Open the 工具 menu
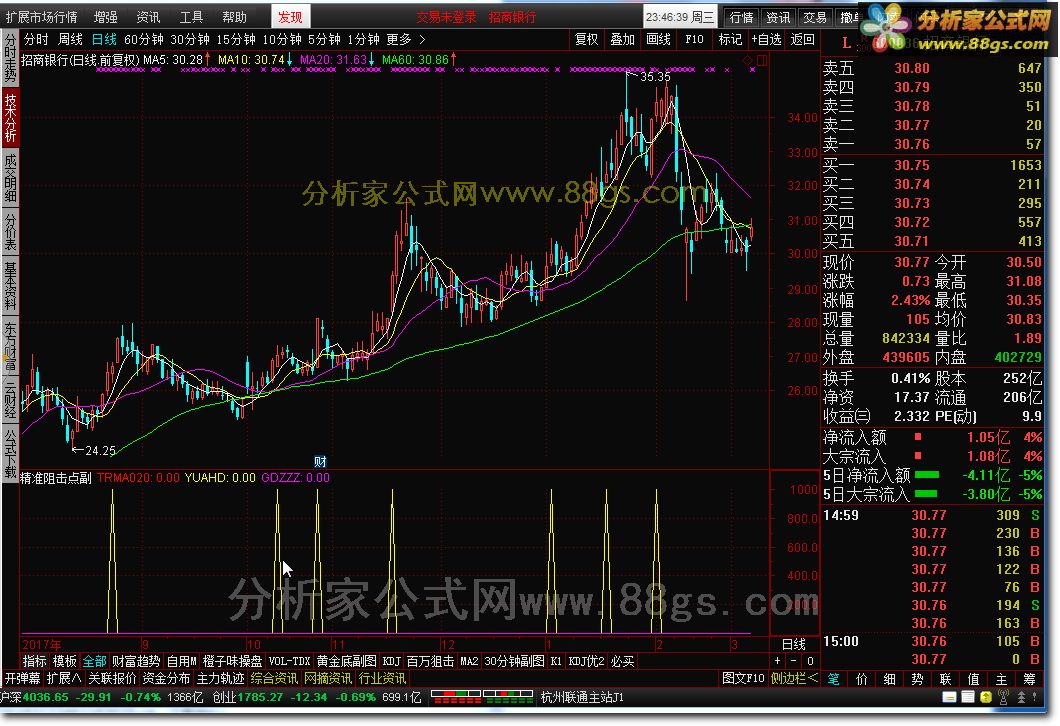Image resolution: width=1060 pixels, height=726 pixels. click(x=191, y=17)
